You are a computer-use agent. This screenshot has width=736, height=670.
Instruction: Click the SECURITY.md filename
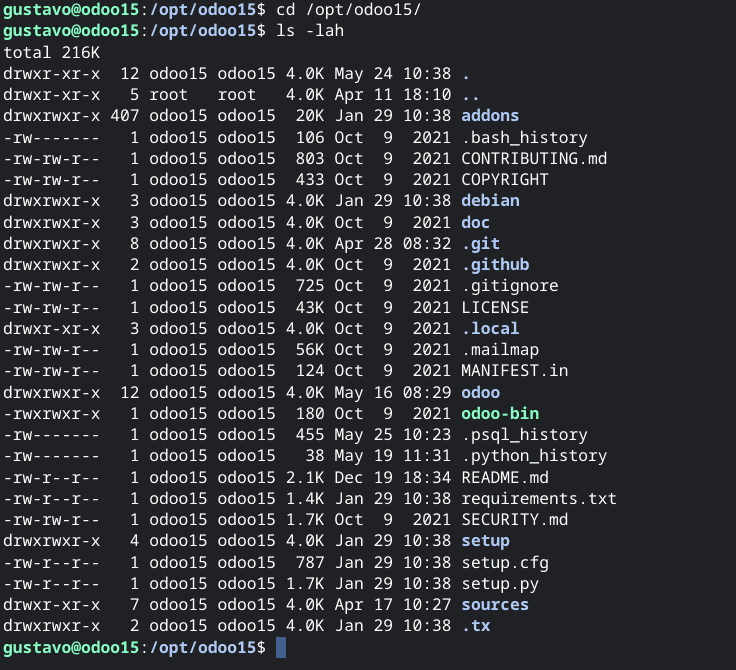(x=514, y=519)
